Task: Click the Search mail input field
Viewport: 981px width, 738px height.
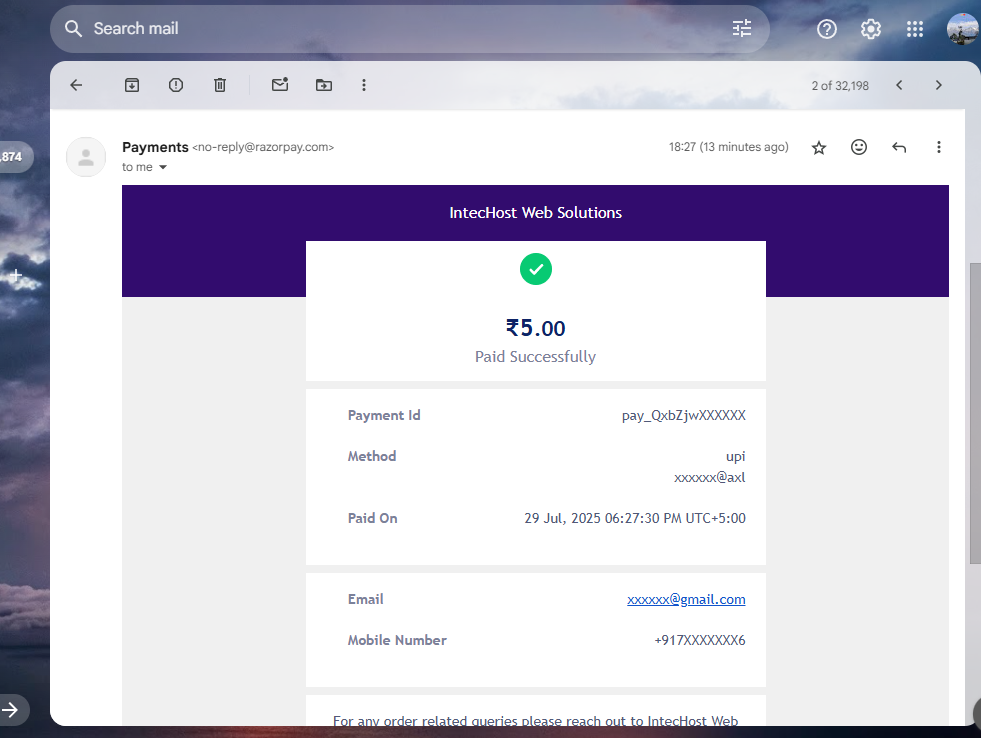Action: 300,28
